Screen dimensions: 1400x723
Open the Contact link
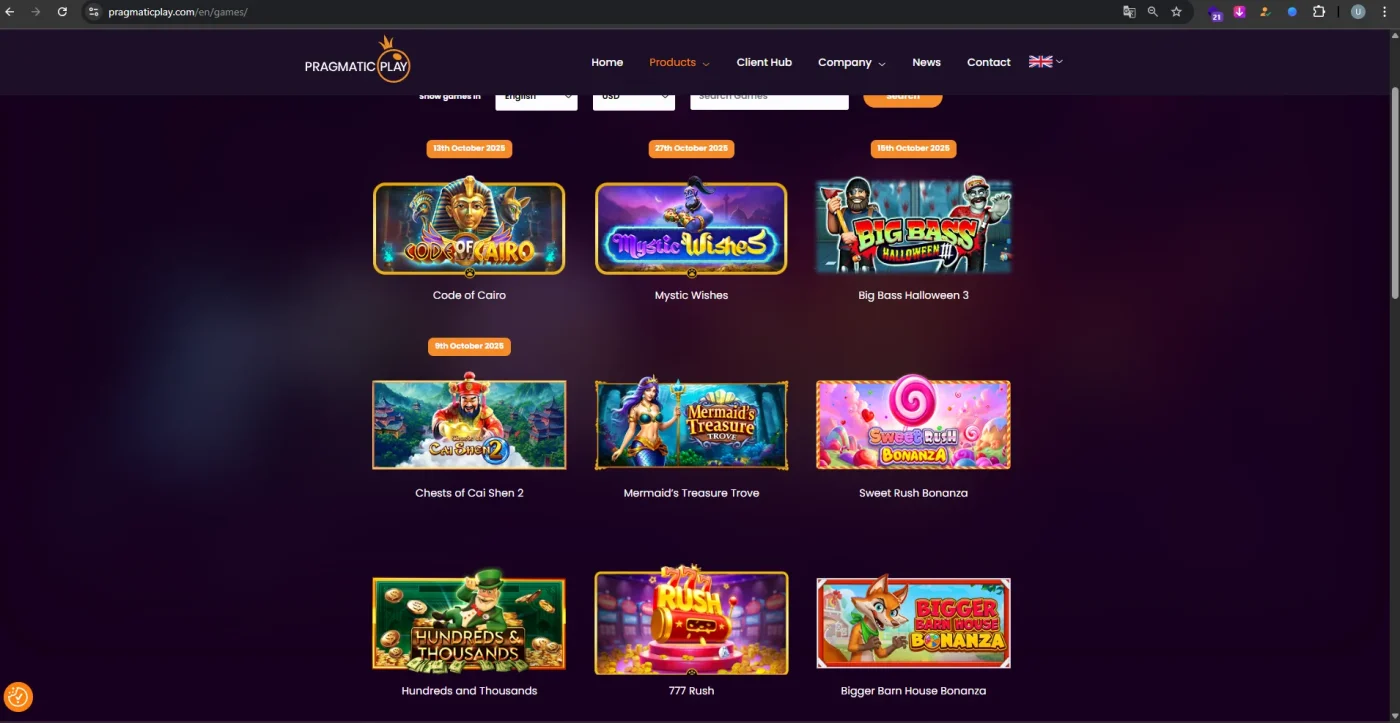988,62
